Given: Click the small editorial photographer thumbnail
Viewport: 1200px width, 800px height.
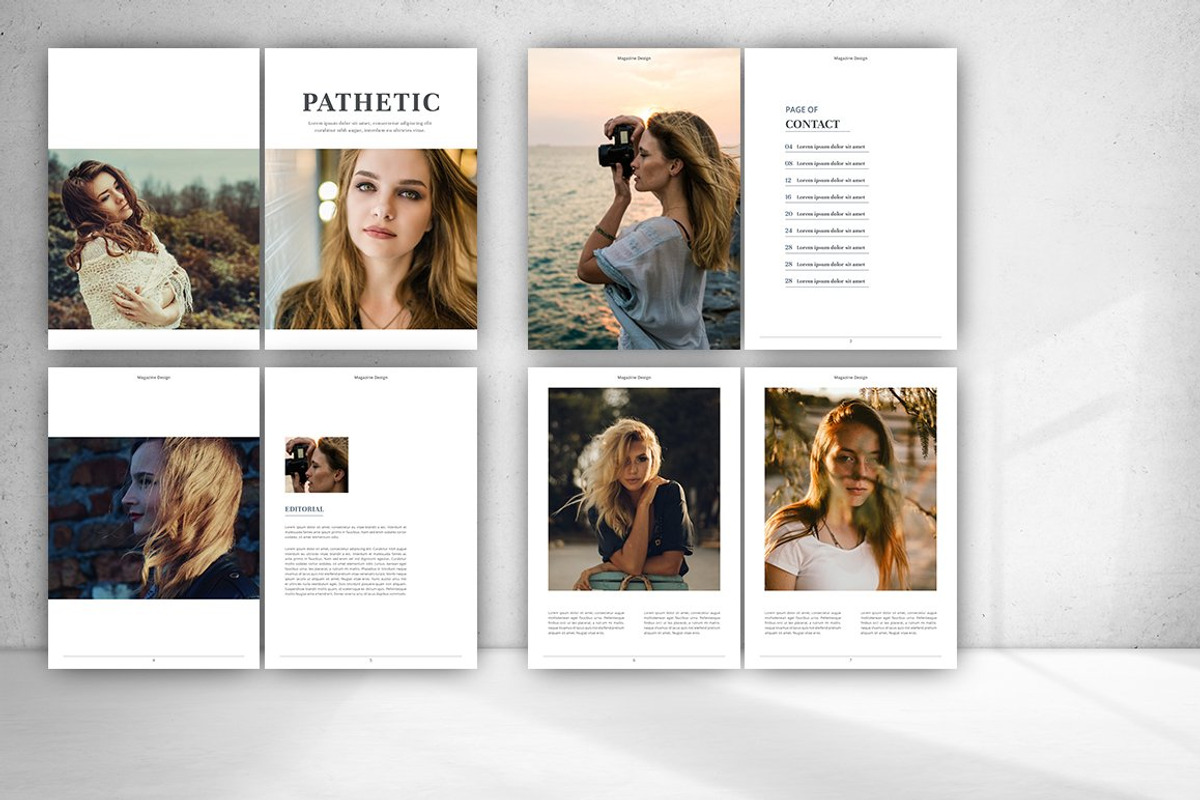Looking at the screenshot, I should (315, 465).
